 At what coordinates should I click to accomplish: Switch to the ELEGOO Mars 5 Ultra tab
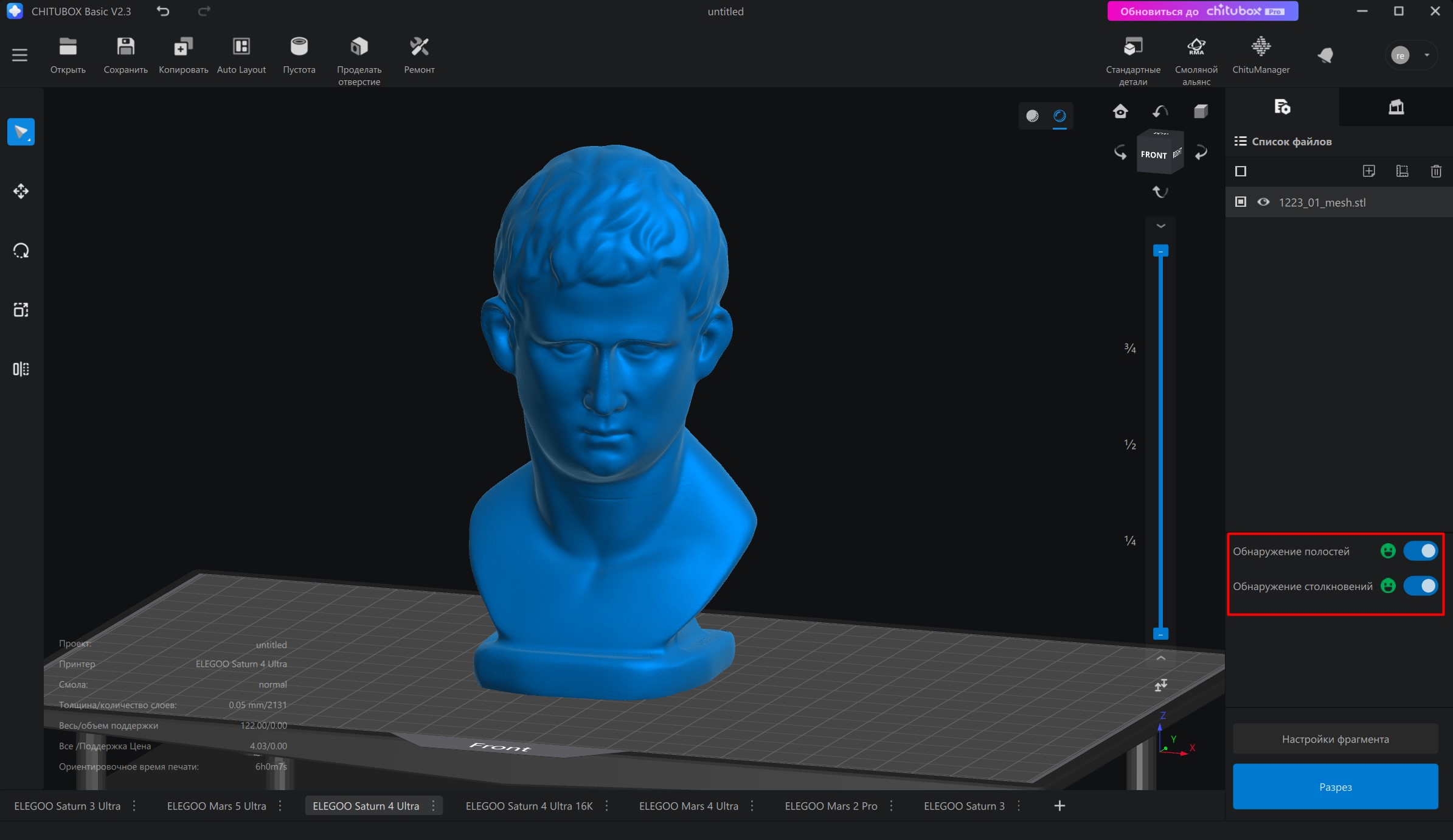coord(217,806)
